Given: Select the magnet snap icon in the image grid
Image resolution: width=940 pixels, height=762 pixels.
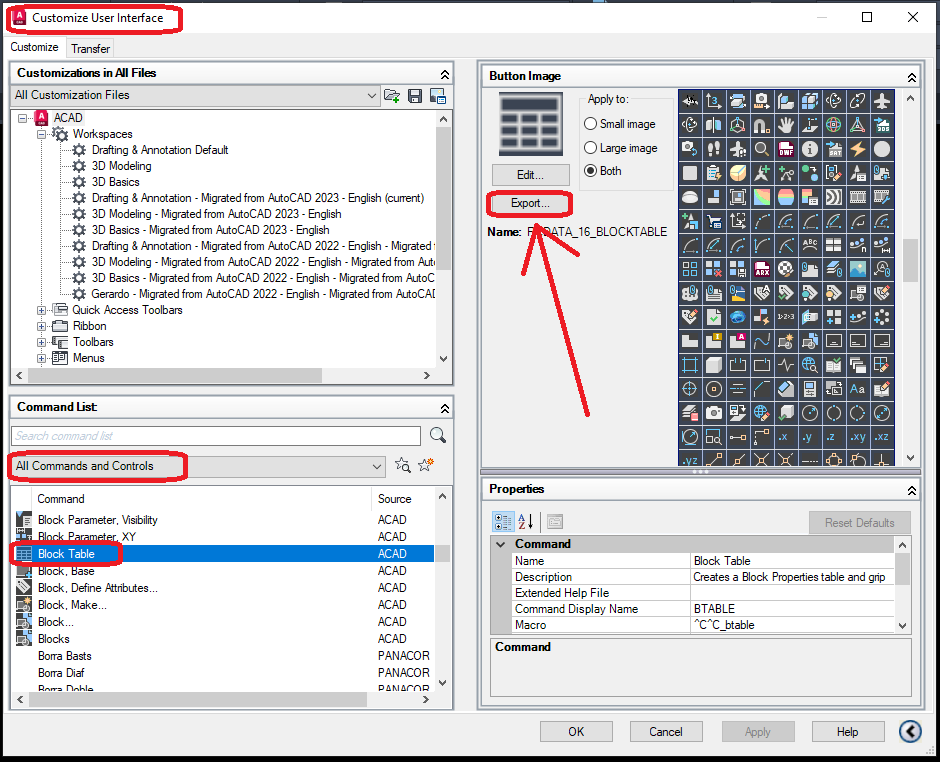Looking at the screenshot, I should point(762,125).
